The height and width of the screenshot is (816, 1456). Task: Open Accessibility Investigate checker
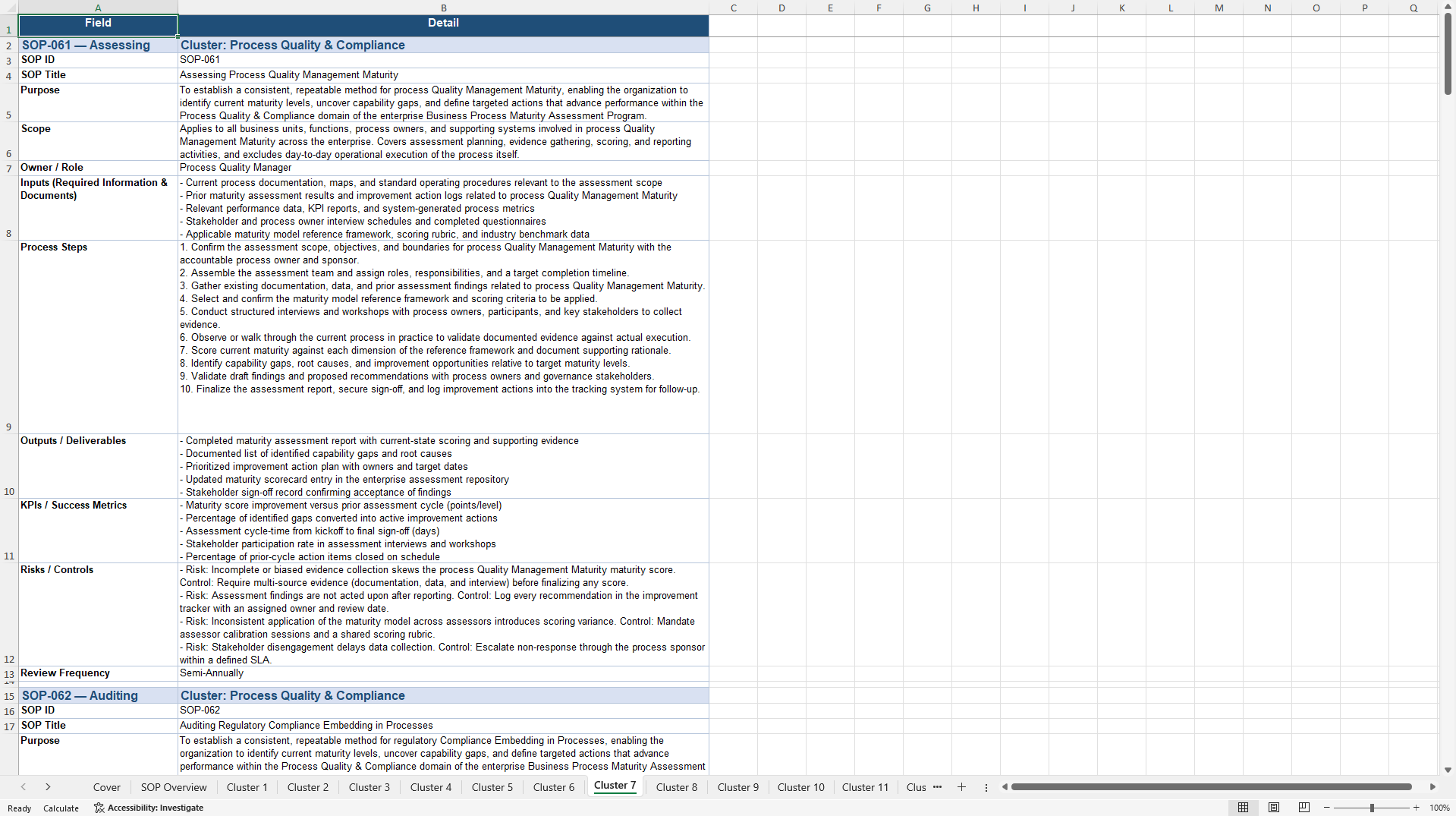pyautogui.click(x=149, y=808)
